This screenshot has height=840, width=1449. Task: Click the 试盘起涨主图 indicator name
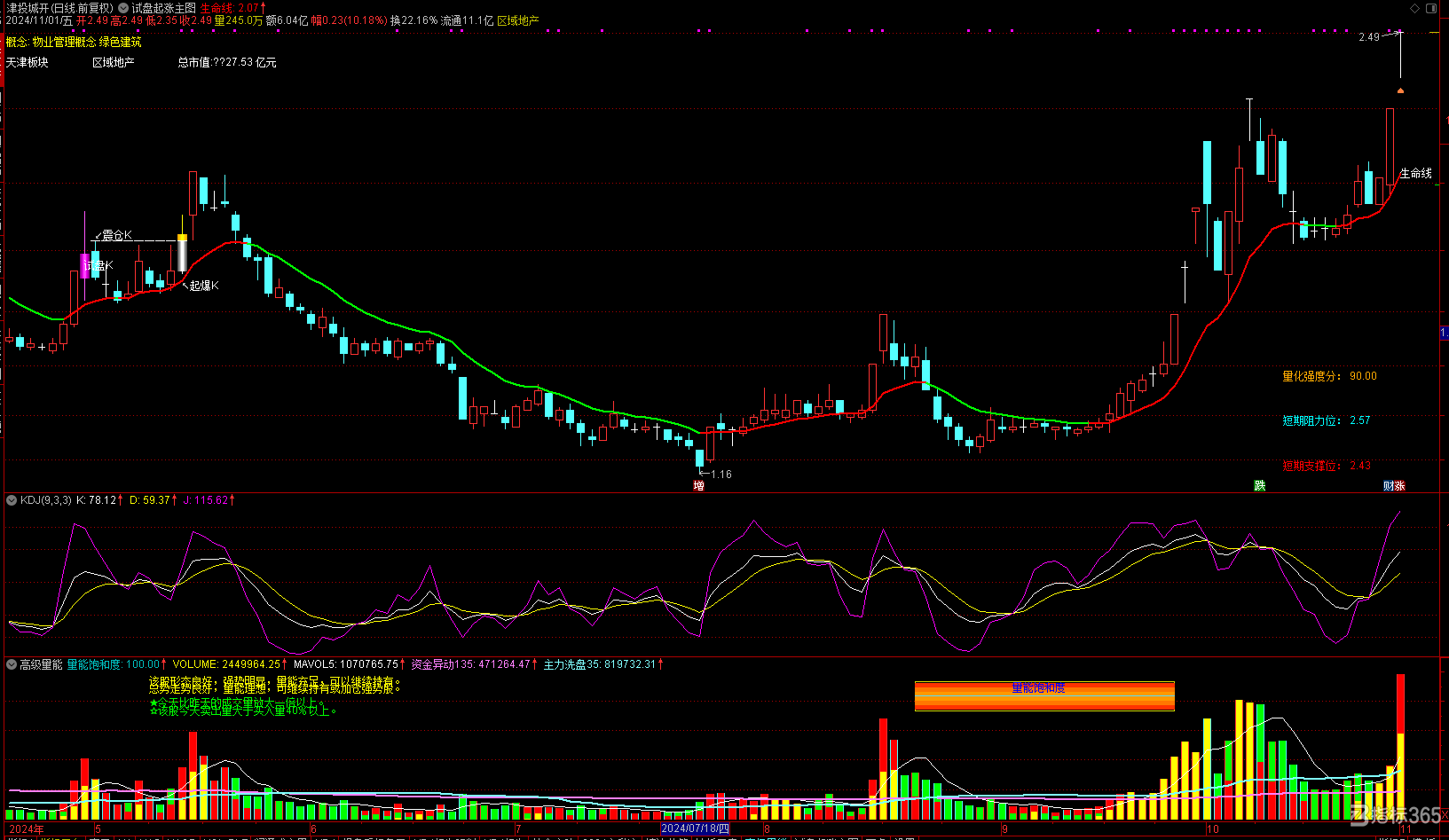164,8
